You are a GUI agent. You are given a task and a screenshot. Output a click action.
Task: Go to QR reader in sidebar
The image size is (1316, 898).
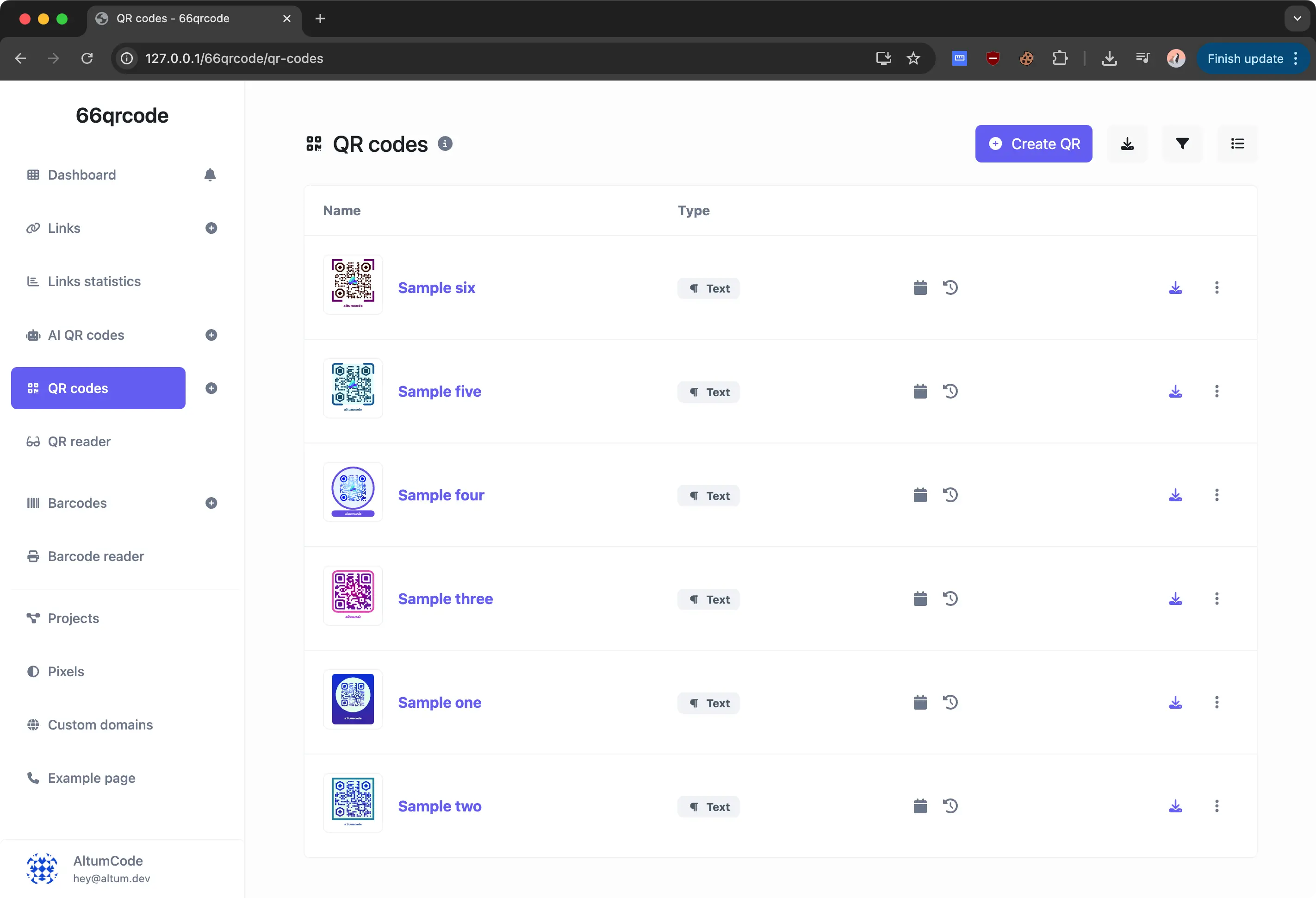(x=79, y=441)
